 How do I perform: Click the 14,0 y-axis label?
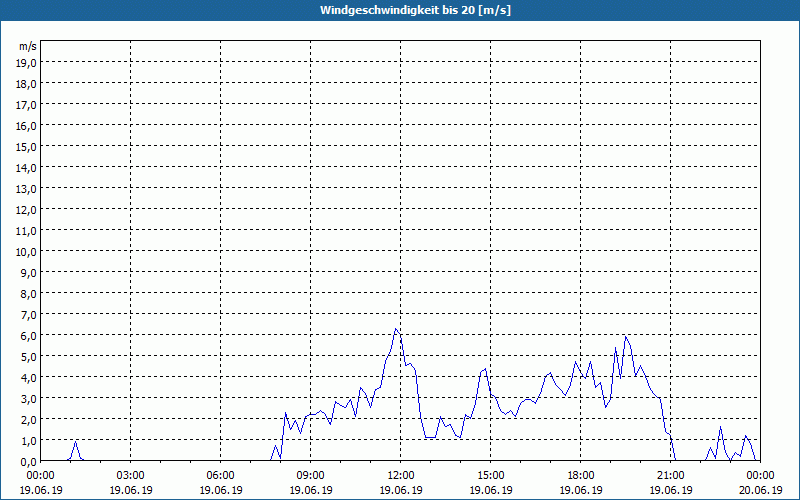[27, 167]
